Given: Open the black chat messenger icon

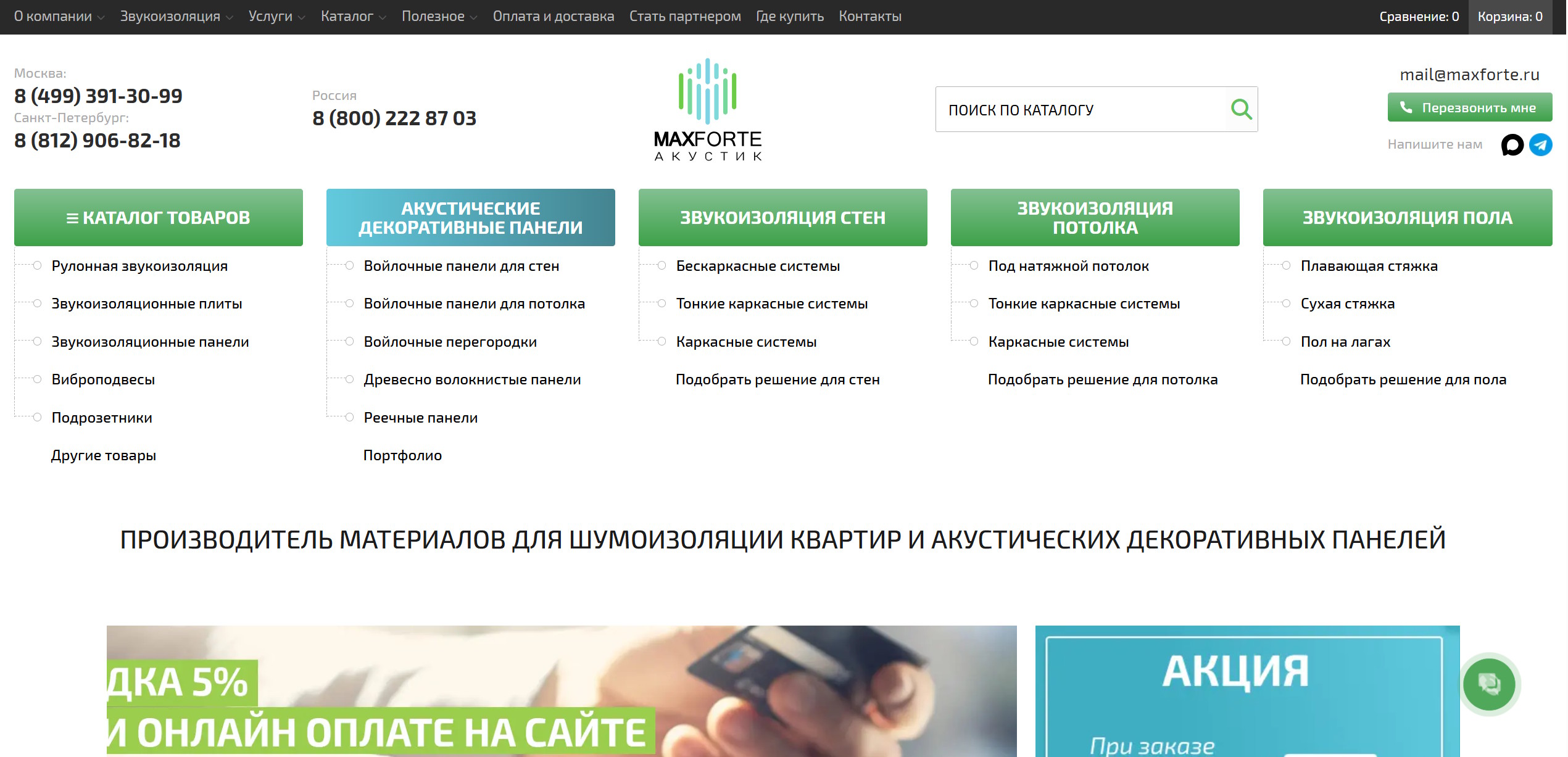Looking at the screenshot, I should tap(1512, 145).
